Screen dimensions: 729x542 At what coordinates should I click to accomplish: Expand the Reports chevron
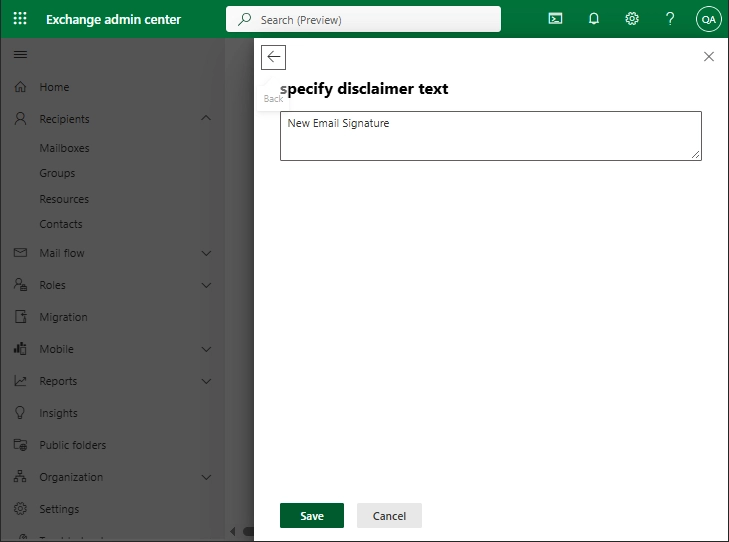click(x=206, y=381)
